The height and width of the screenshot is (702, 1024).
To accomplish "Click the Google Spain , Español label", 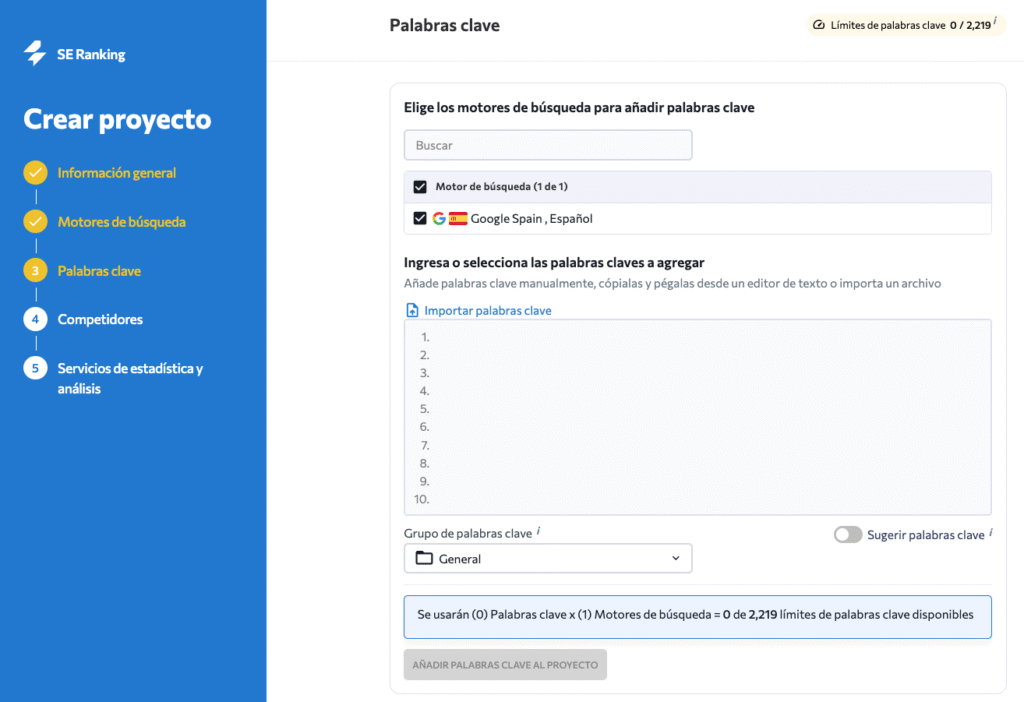I will pos(531,218).
